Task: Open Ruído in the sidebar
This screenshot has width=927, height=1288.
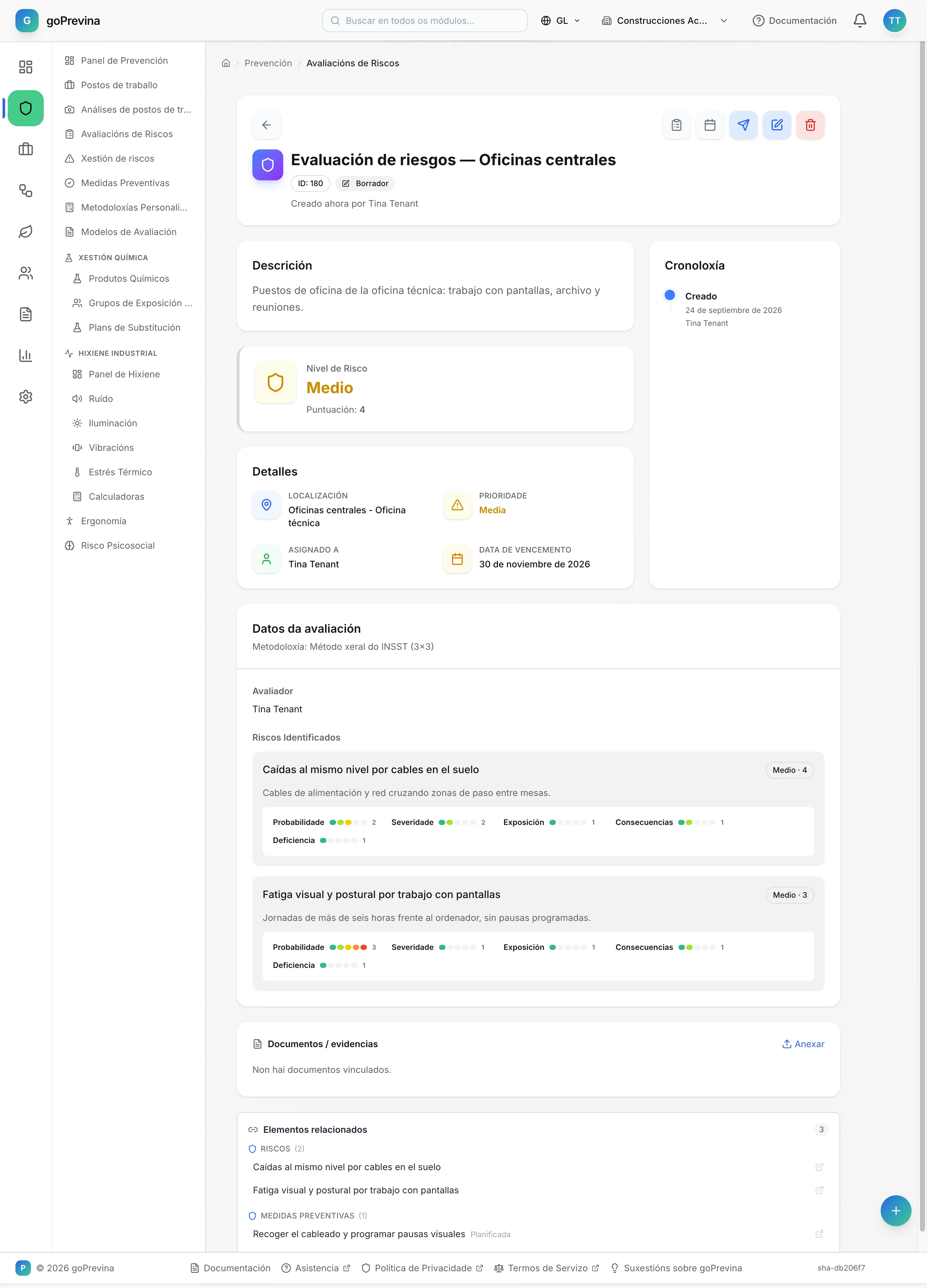Action: point(132,399)
